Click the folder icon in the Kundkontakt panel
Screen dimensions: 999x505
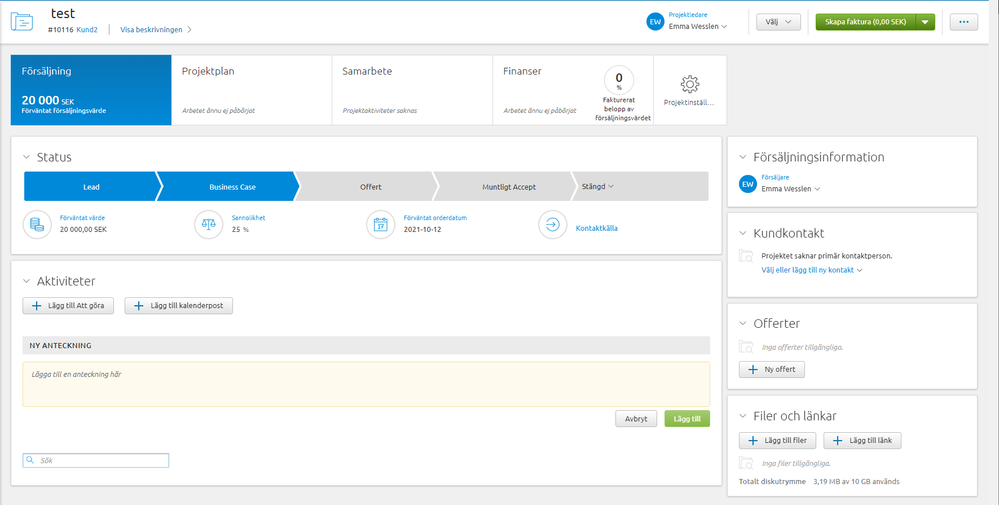[745, 256]
